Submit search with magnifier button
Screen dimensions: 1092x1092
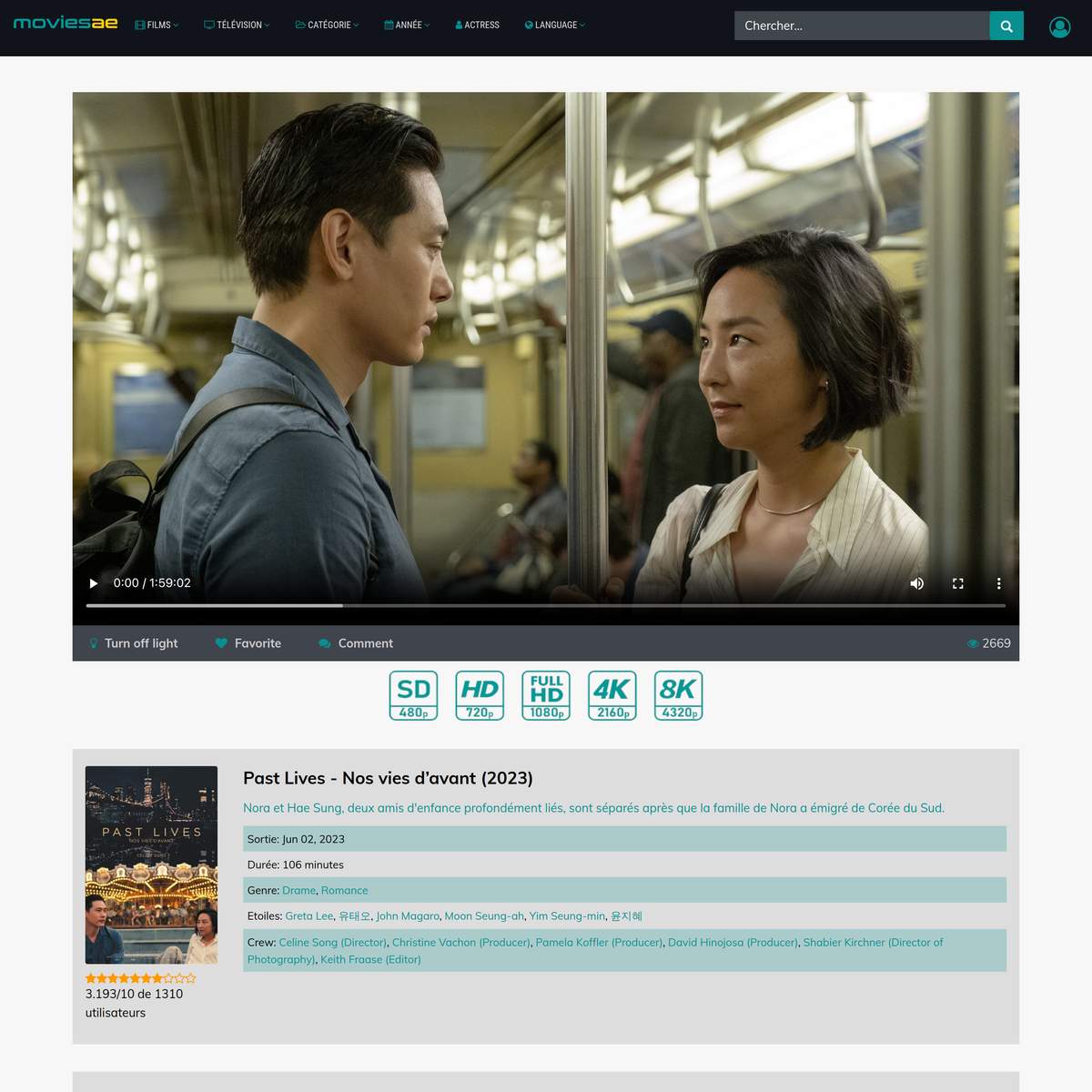click(x=1006, y=25)
